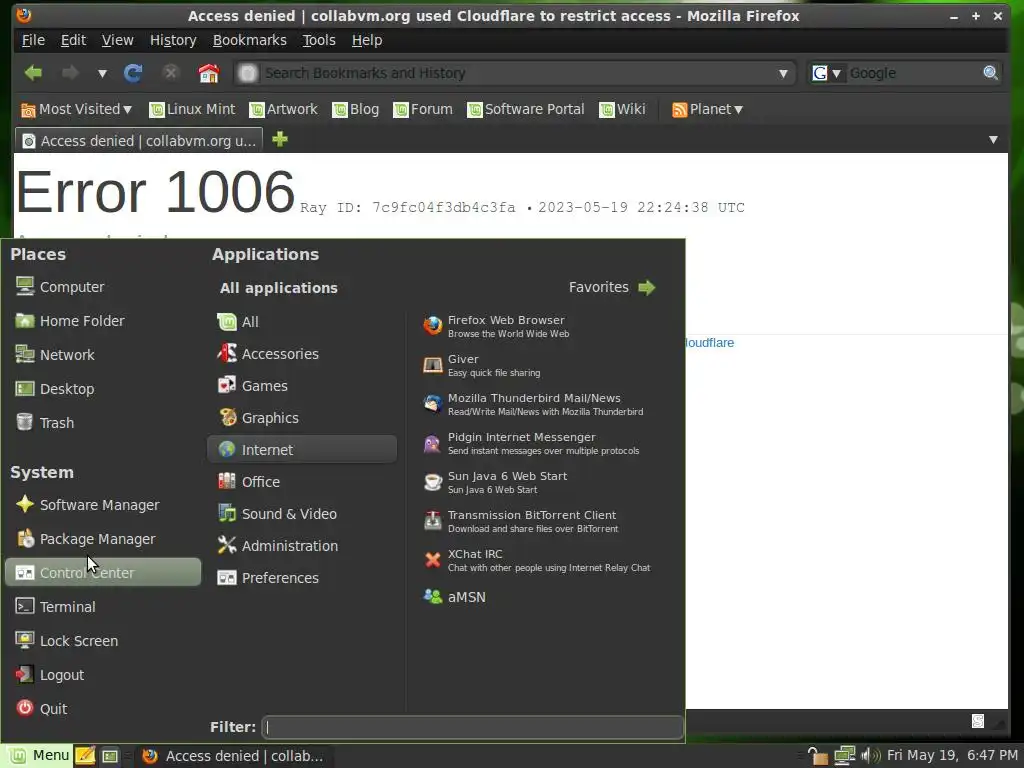Screen dimensions: 1024x768
Task: Expand the Most Visited bookmarks dropdown
Action: 76,109
